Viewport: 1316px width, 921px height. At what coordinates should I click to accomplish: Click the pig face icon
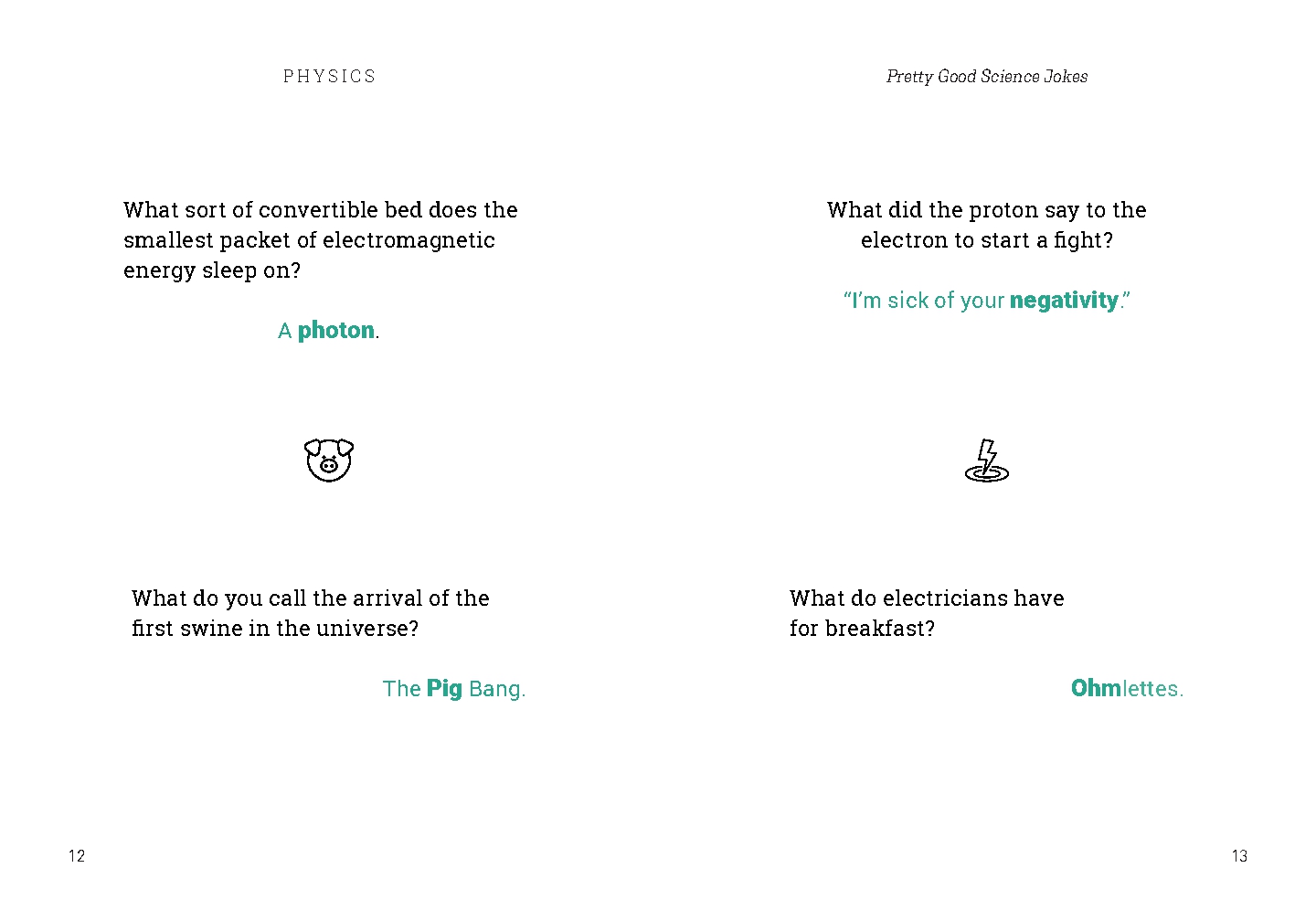[x=329, y=460]
